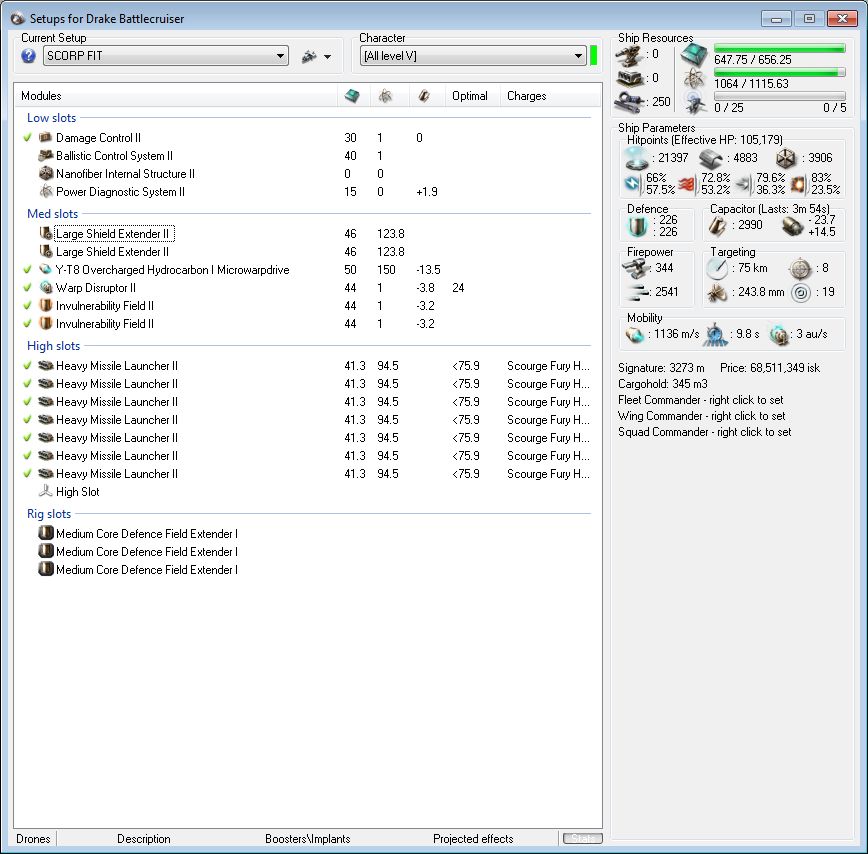Click Squad Commander right click to set
868x854 pixels.
705,432
